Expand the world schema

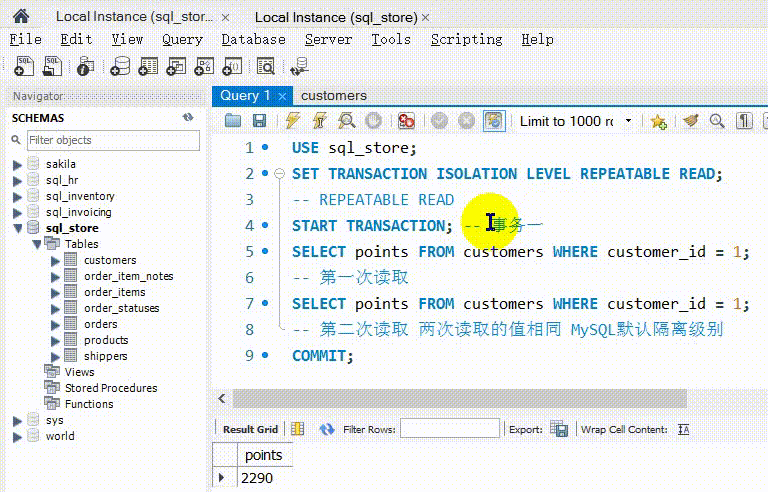18,437
